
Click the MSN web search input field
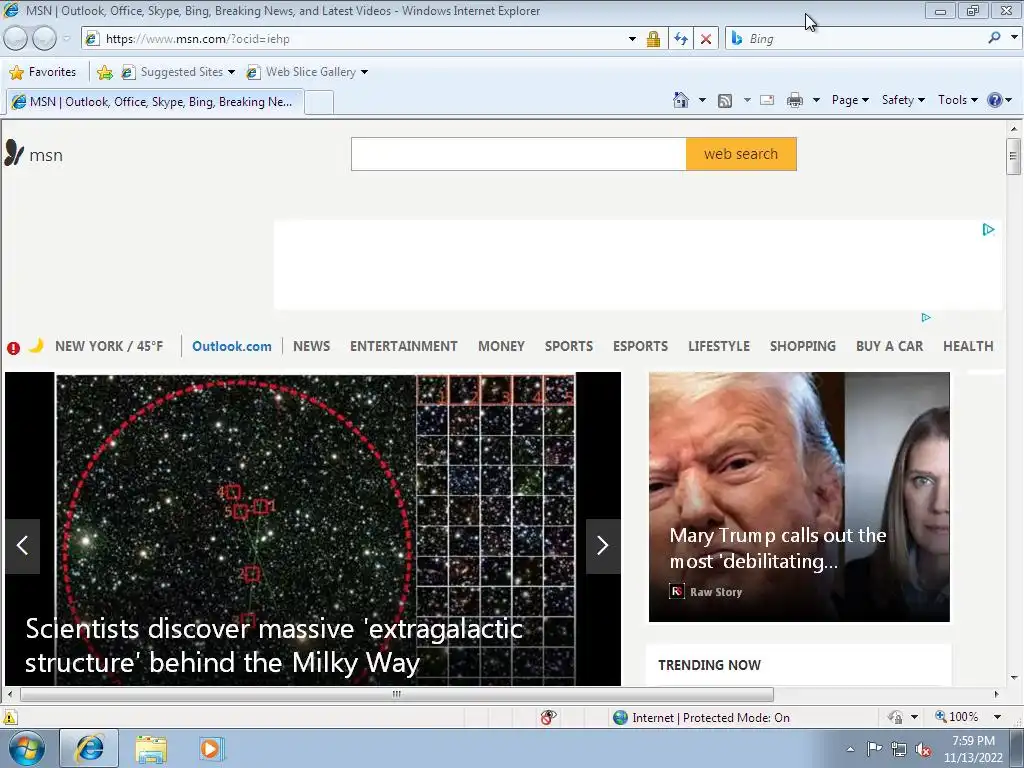[519, 154]
